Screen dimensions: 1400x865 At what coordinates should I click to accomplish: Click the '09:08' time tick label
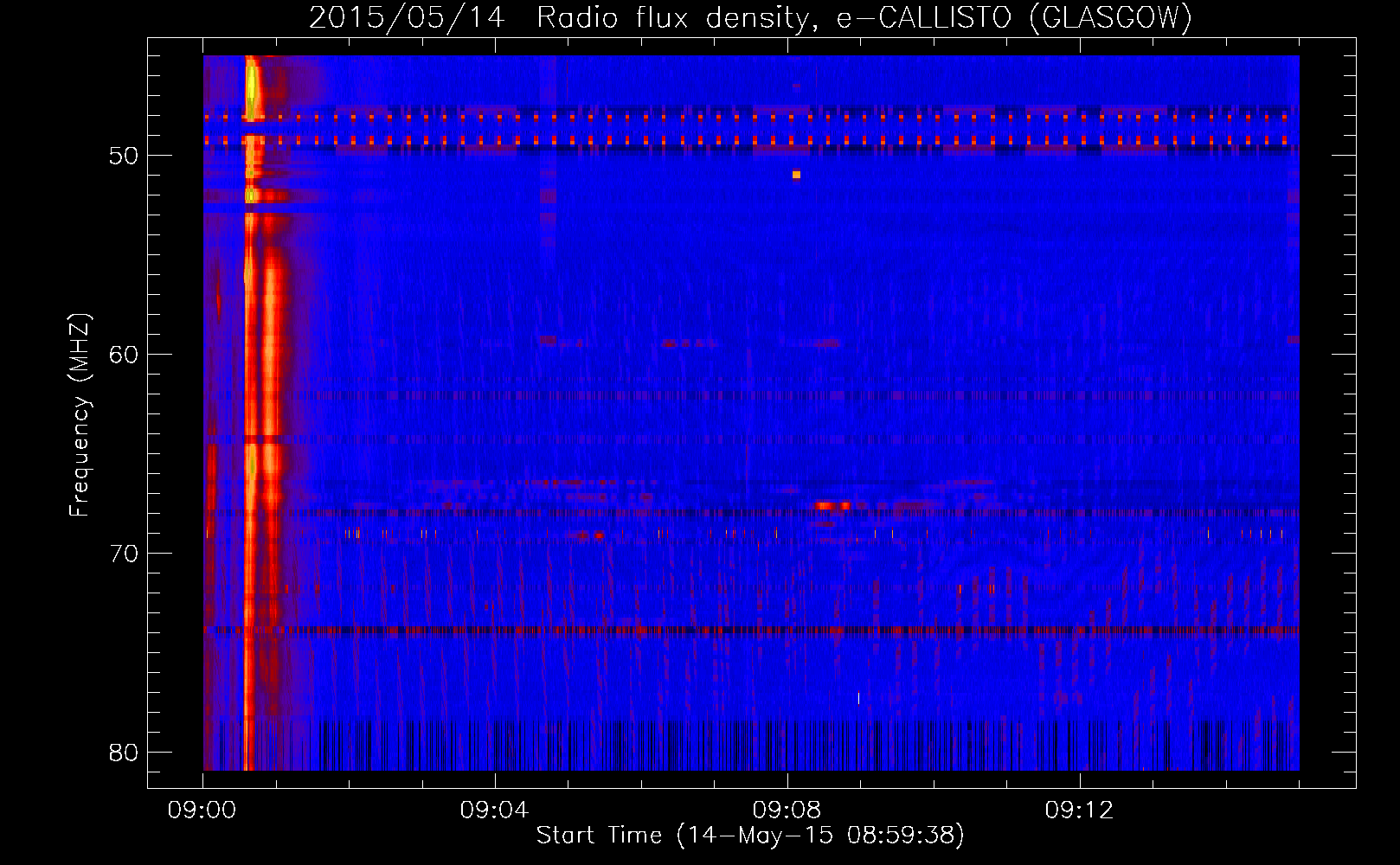(787, 810)
